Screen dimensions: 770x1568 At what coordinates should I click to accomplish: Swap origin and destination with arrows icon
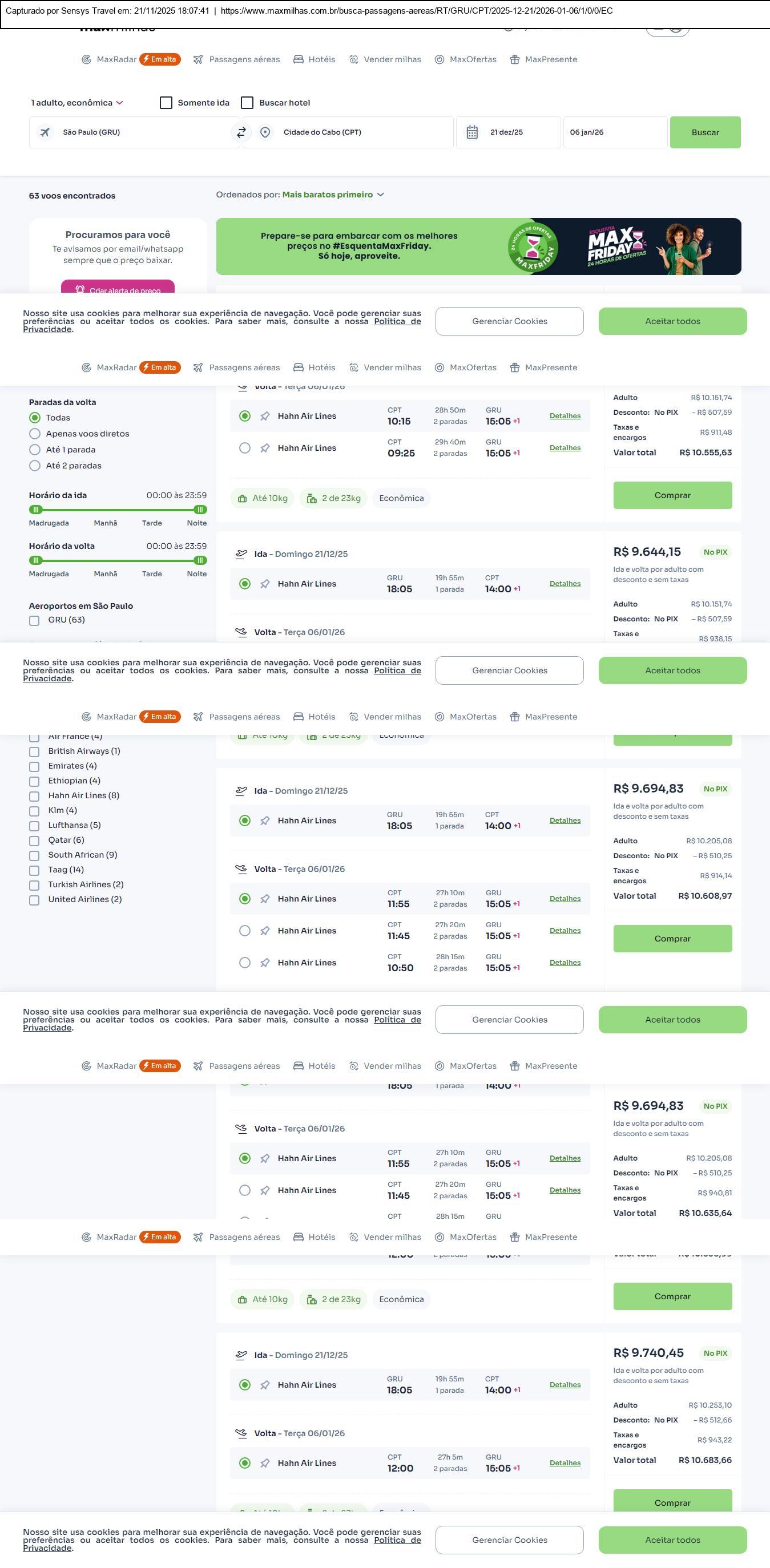(241, 132)
